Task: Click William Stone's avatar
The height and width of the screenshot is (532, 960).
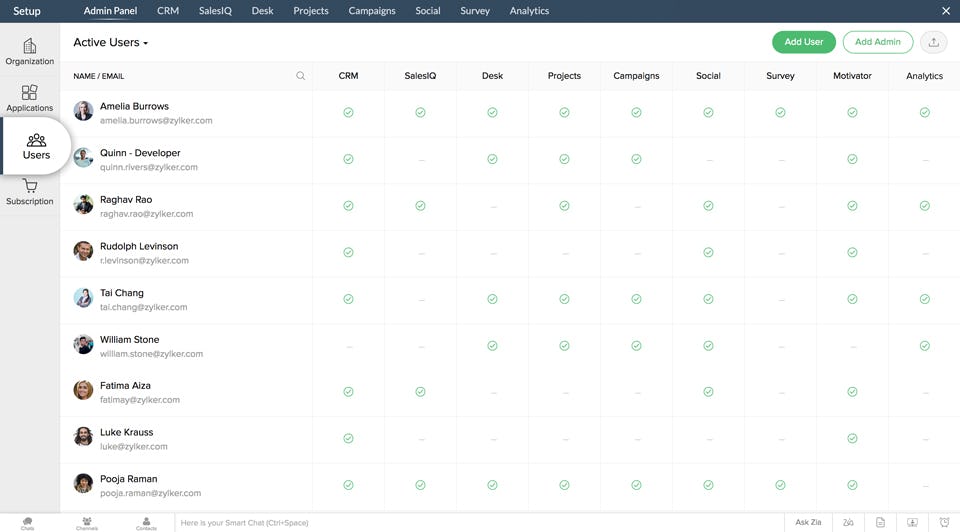Action: (83, 345)
